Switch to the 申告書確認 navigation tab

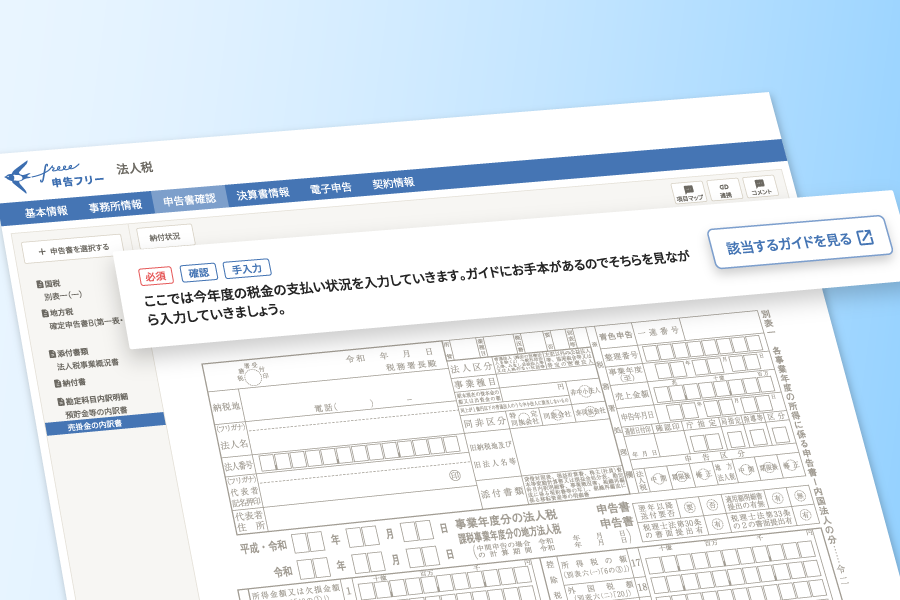point(190,201)
